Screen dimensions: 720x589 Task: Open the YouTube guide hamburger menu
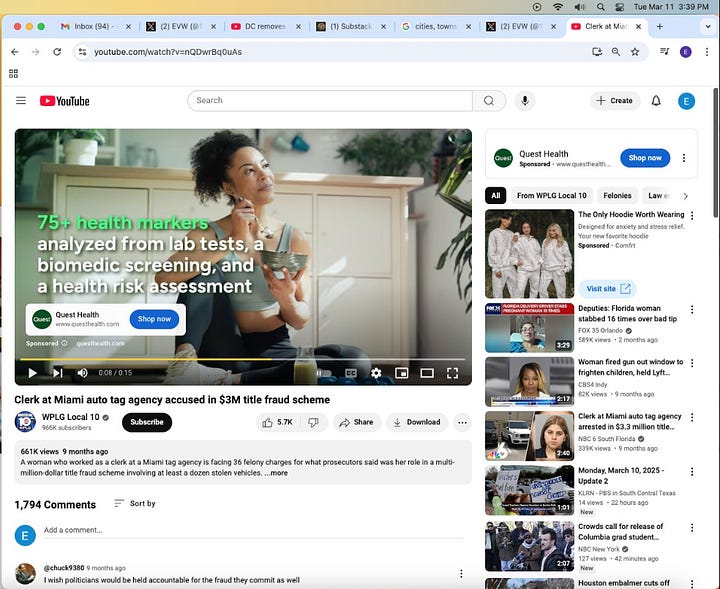[x=21, y=101]
